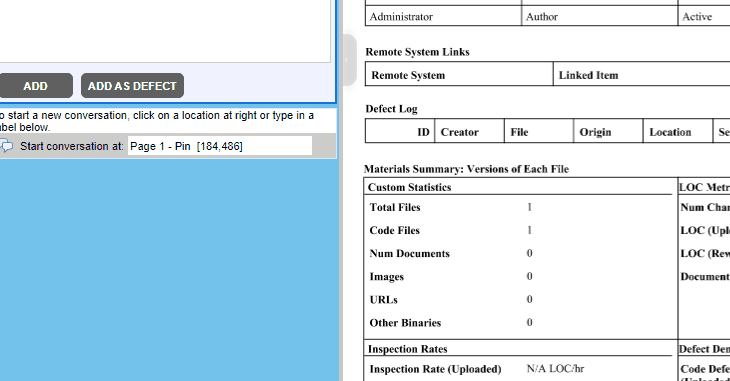Image resolution: width=730 pixels, height=381 pixels.
Task: Click the speech bubble conversation icon
Action: coord(7,146)
